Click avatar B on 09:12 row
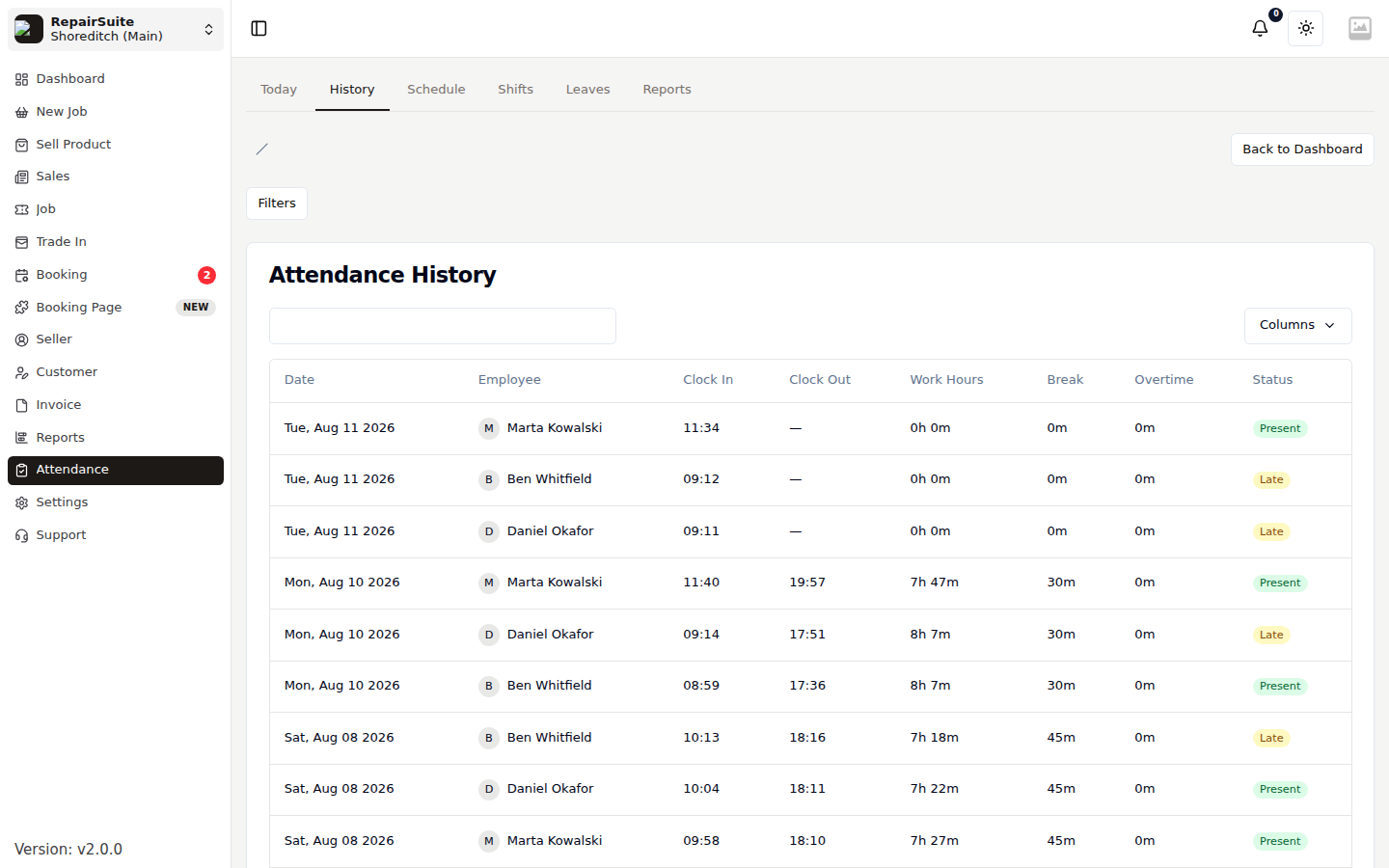1389x868 pixels. tap(489, 479)
